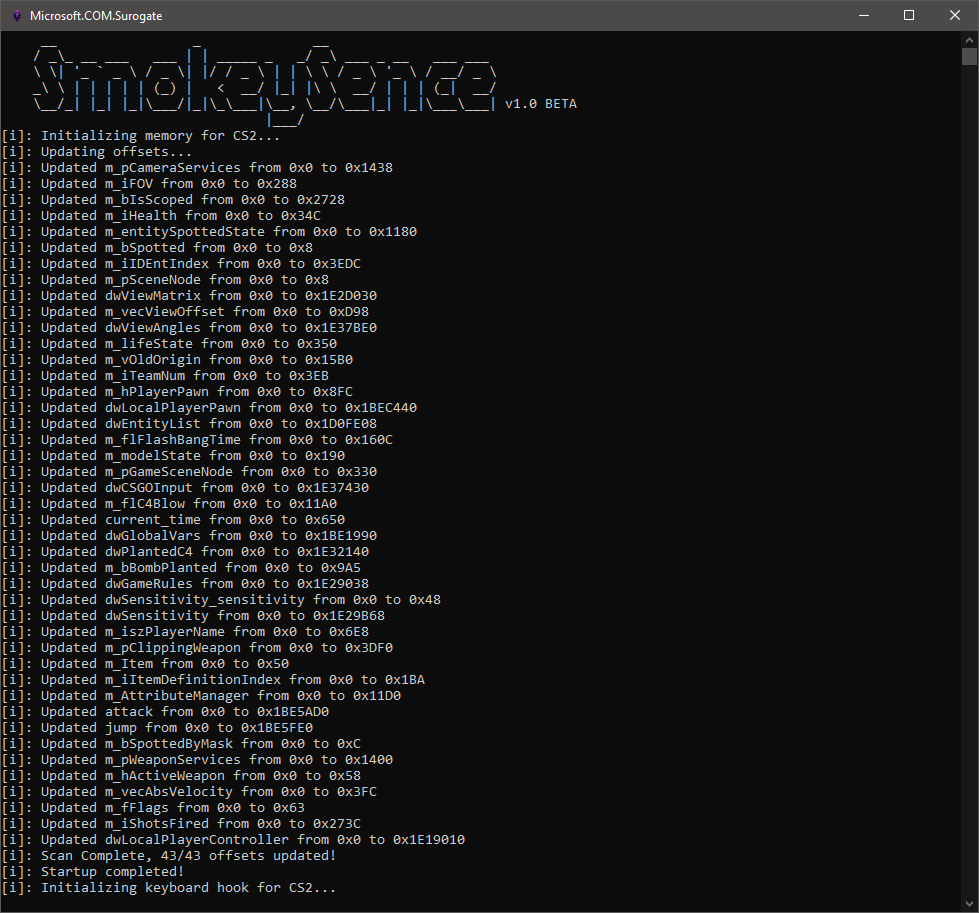Image resolution: width=979 pixels, height=913 pixels.
Task: Click the 'Updated jump' line
Action: pos(157,728)
